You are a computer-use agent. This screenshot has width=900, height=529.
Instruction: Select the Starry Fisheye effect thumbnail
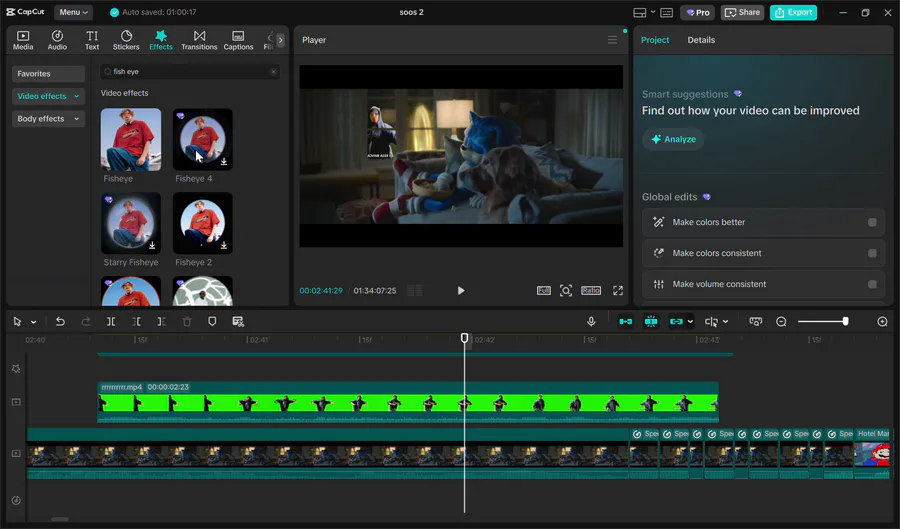131,223
